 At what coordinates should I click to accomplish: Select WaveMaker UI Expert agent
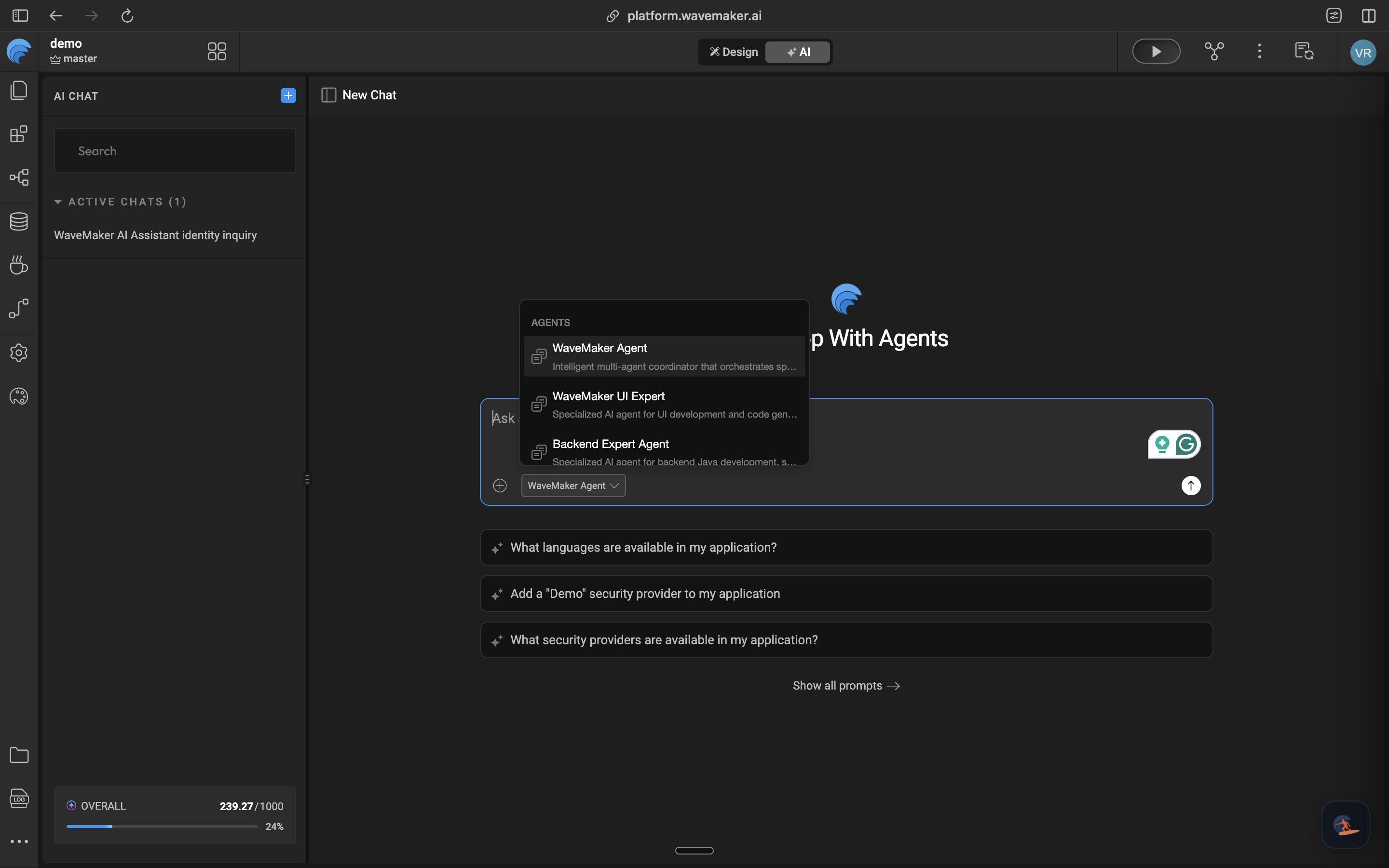(664, 405)
